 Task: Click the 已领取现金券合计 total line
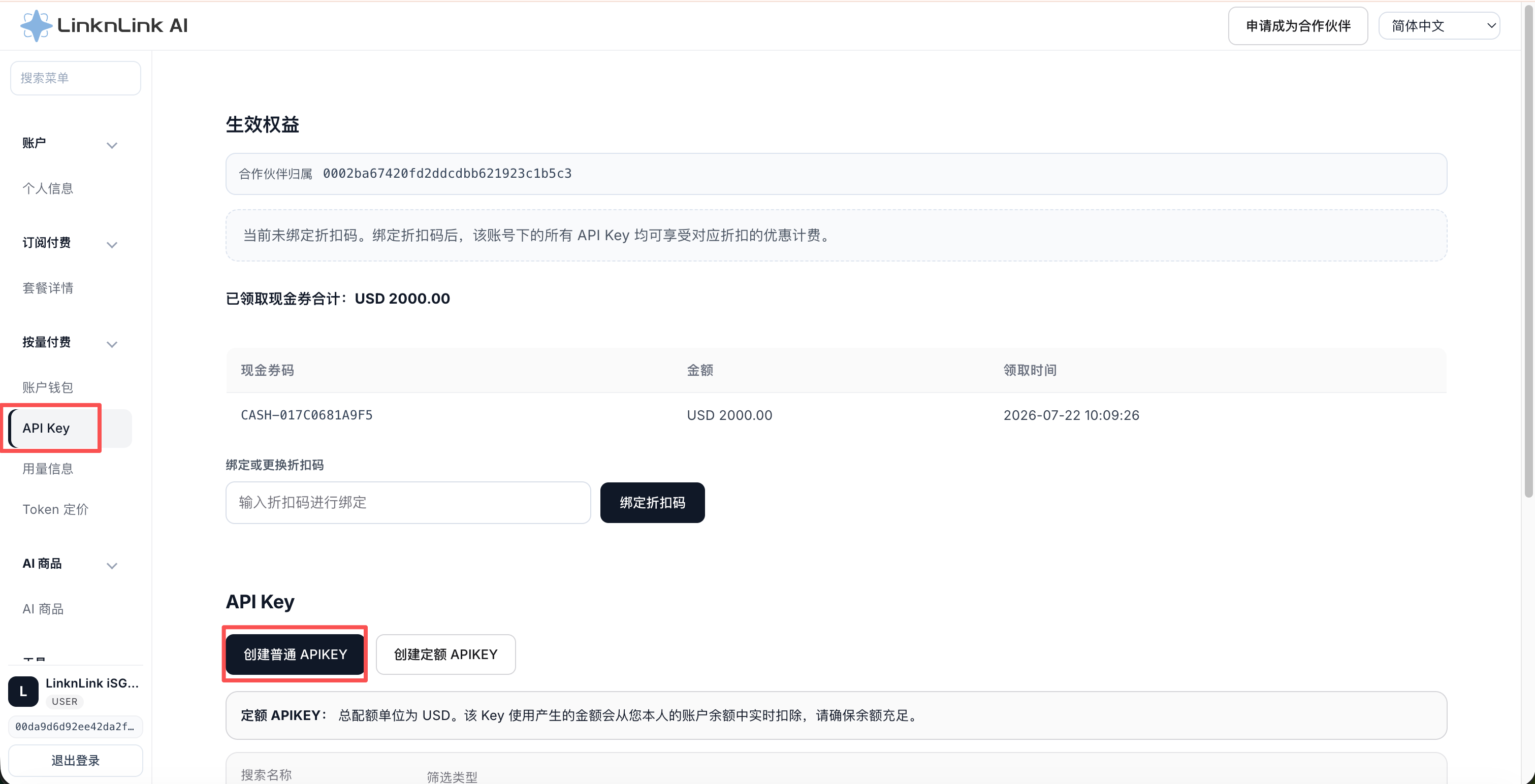[338, 299]
